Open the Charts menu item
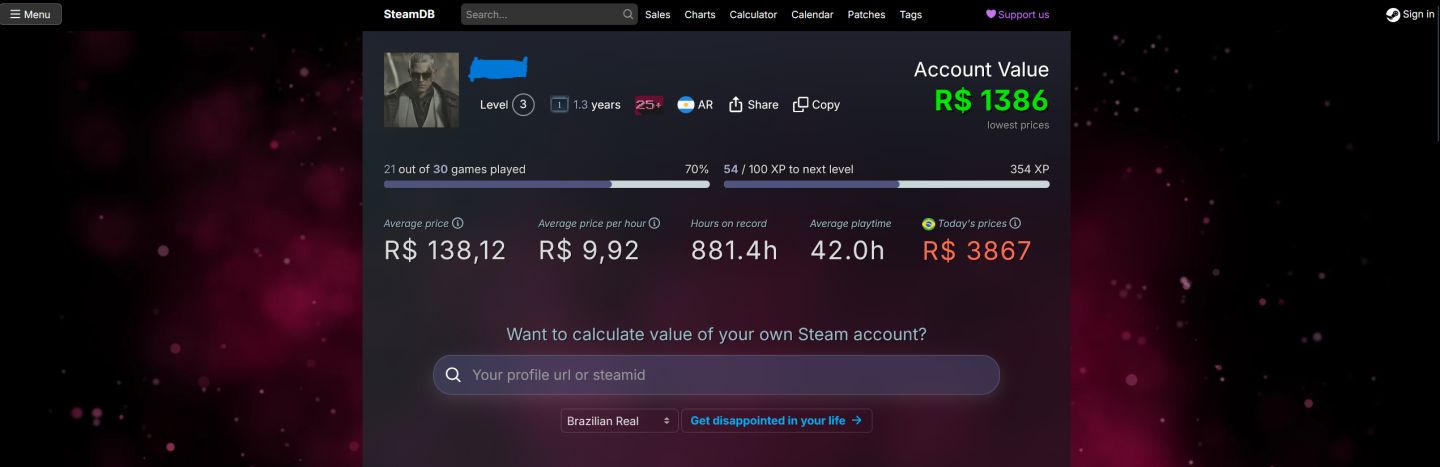The image size is (1440, 467). click(x=700, y=14)
